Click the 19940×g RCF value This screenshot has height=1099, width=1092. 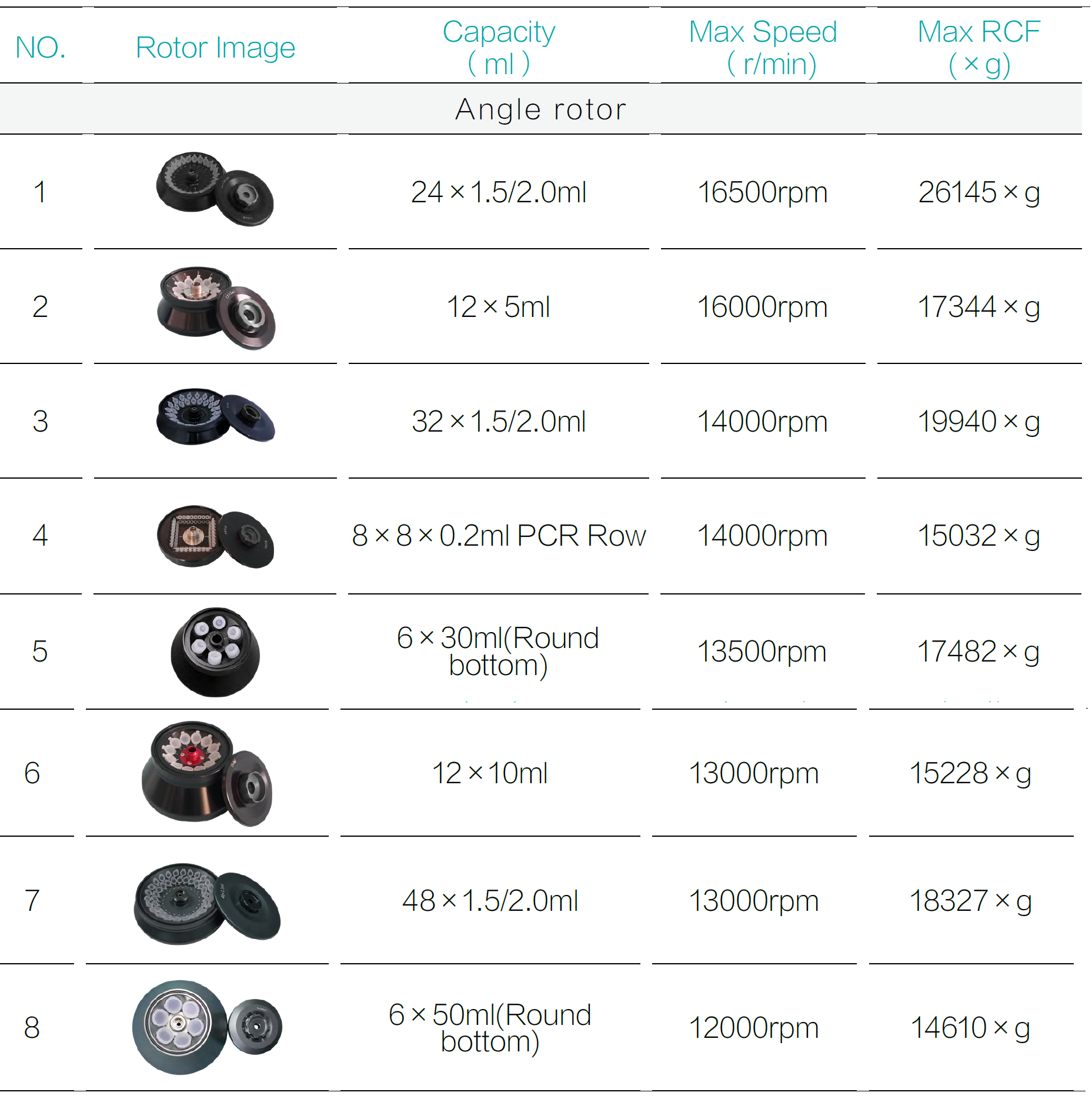tap(979, 422)
